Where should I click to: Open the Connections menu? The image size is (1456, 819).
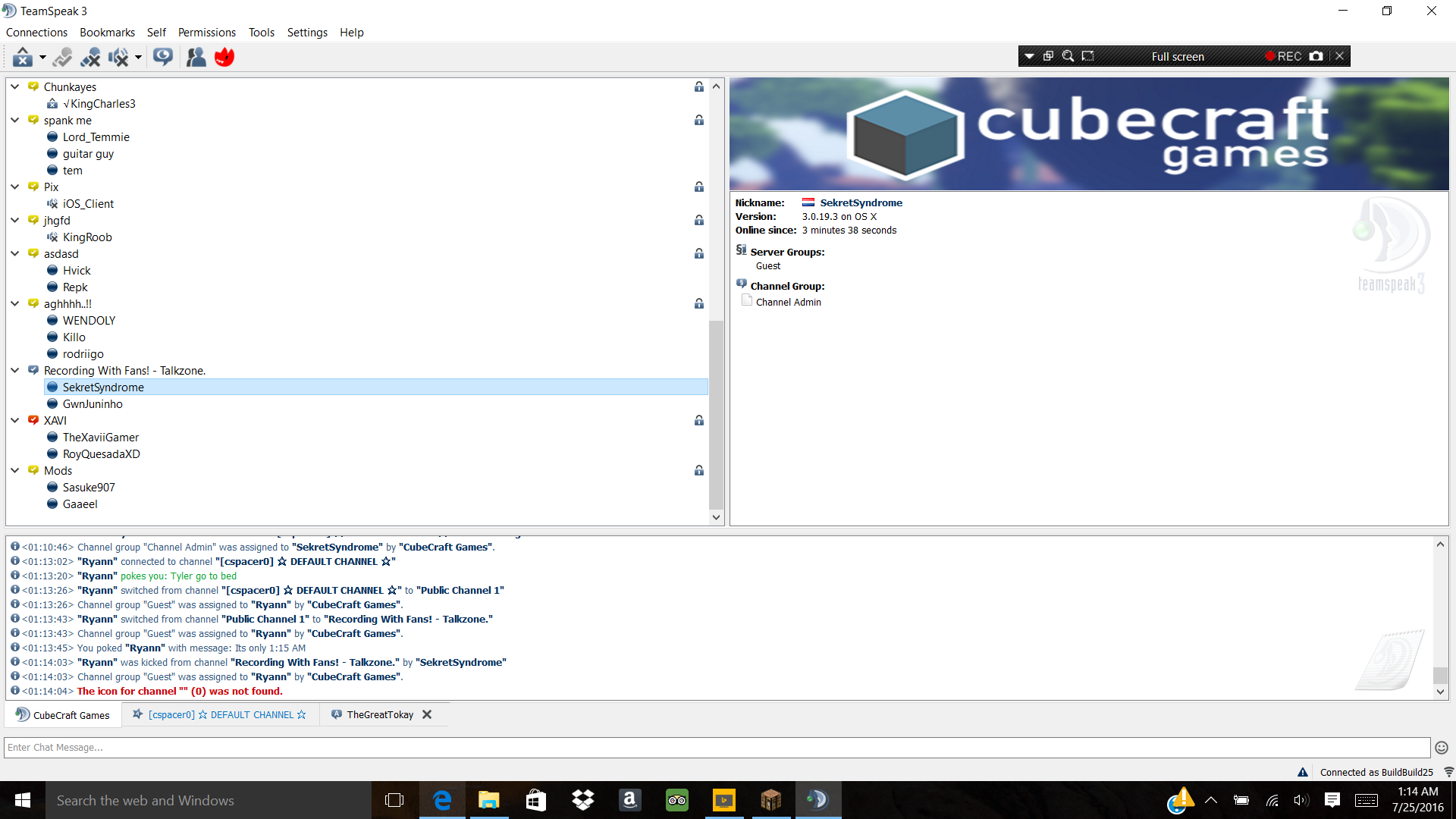coord(36,33)
